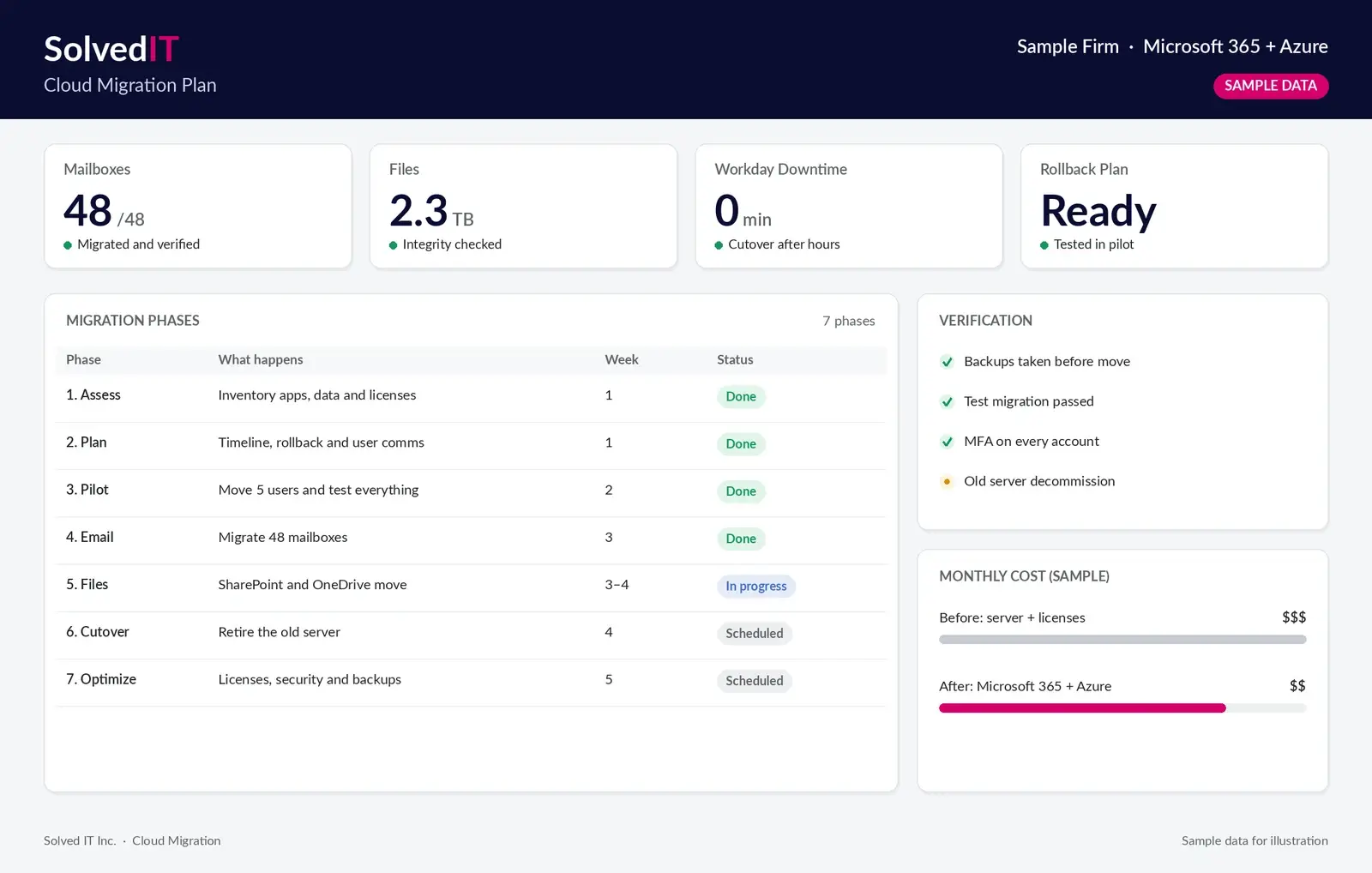Click Migrate 48 mailboxes description

point(283,537)
